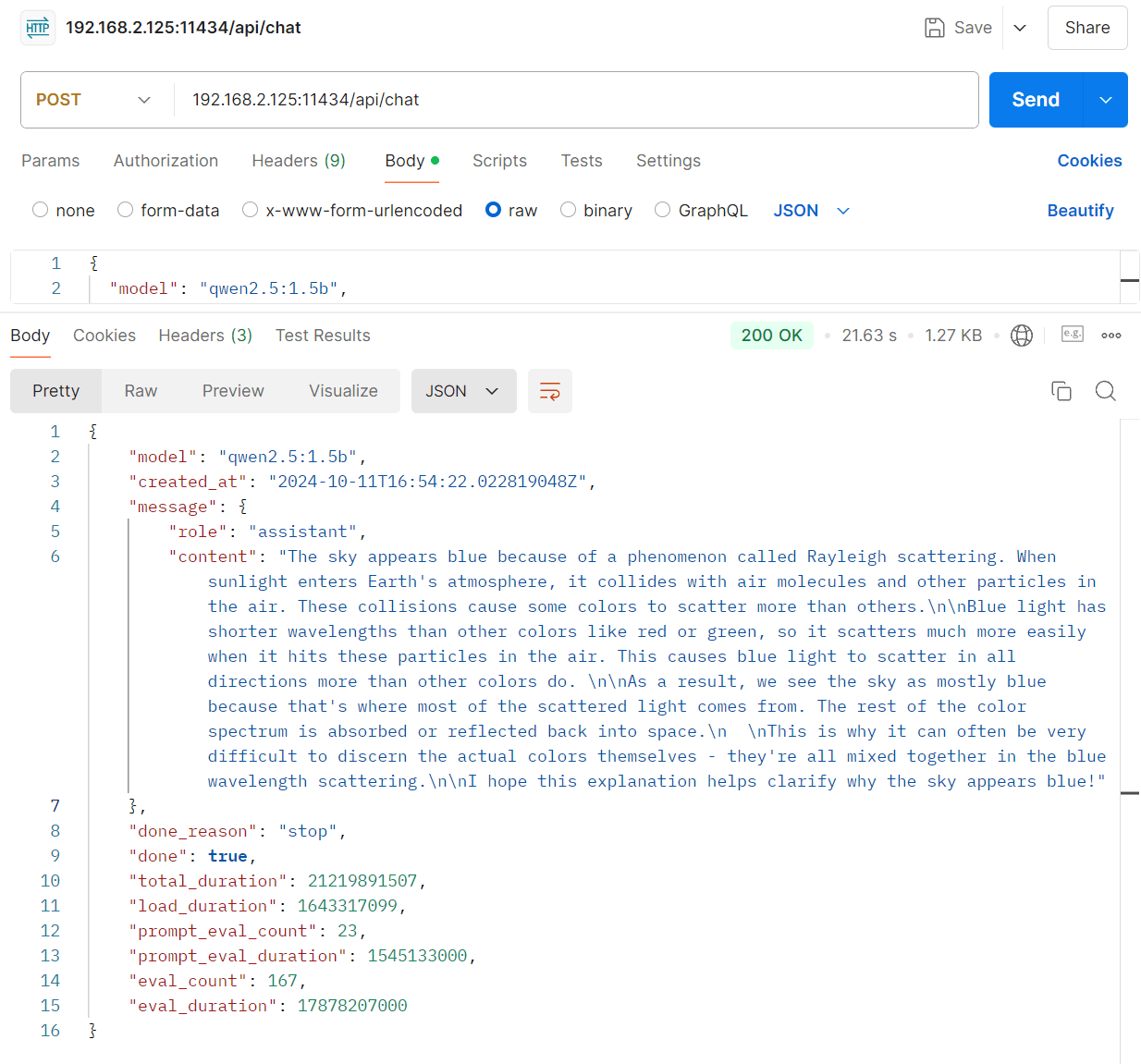Open the three-dots response options menu

coord(1111,336)
